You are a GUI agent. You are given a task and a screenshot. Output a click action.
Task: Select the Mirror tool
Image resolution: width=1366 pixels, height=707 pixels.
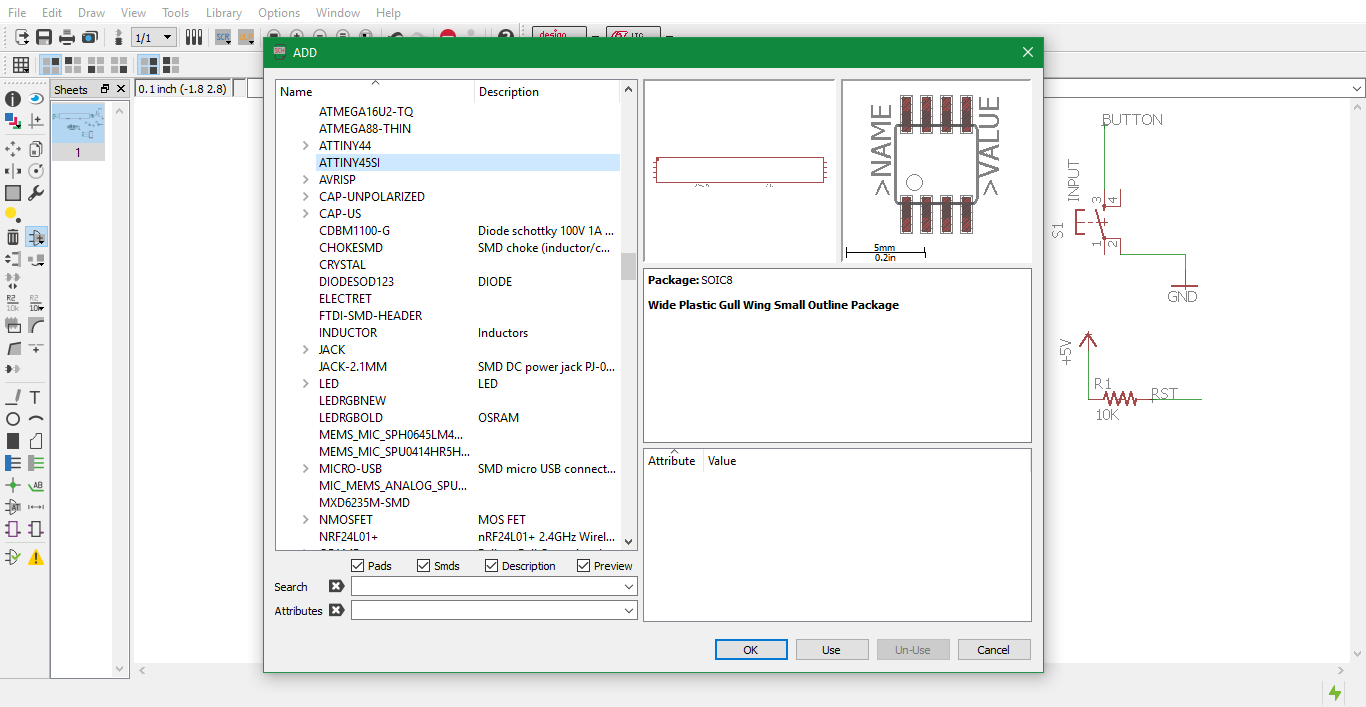(x=13, y=171)
